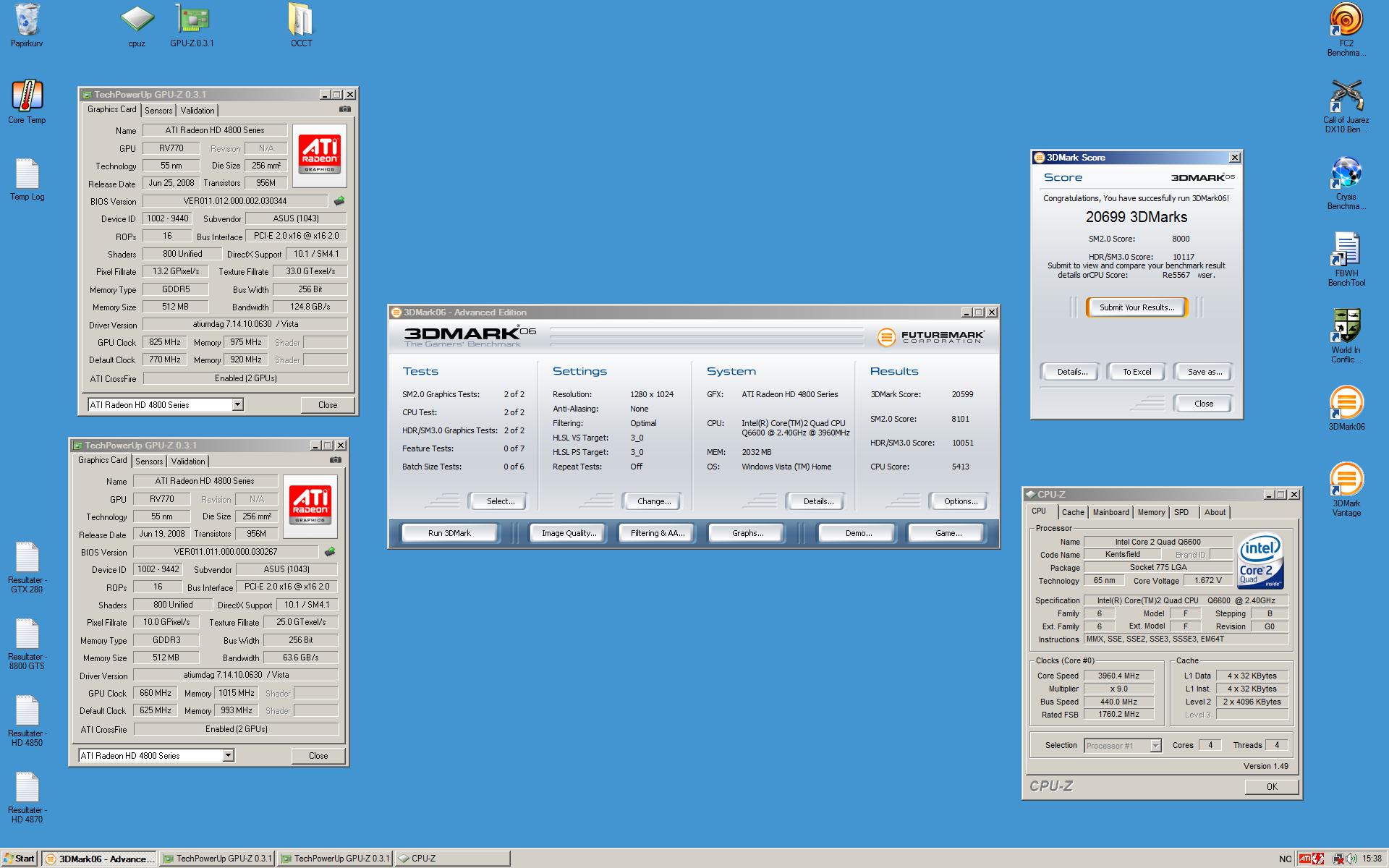
Task: Launch World In Conflict shortcut
Action: click(1346, 336)
